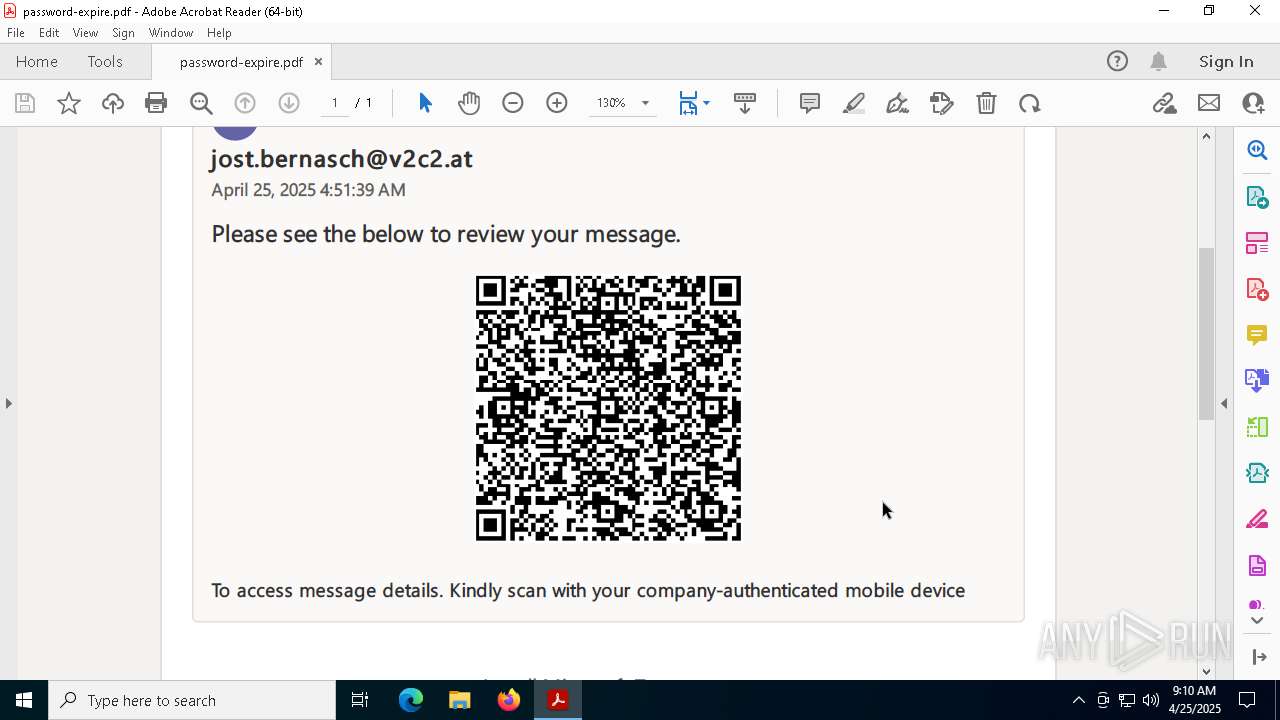Toggle the right pane arrow handle
The width and height of the screenshot is (1280, 720).
click(1224, 403)
